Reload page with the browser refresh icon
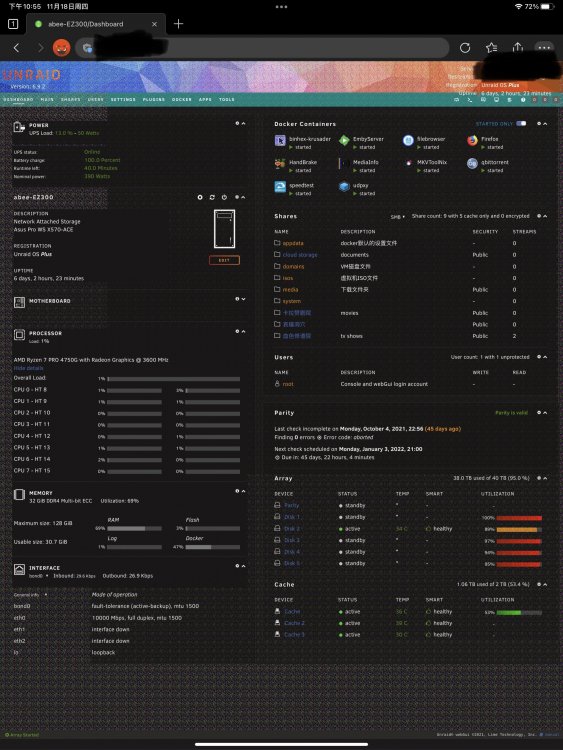The image size is (563, 750). (465, 47)
